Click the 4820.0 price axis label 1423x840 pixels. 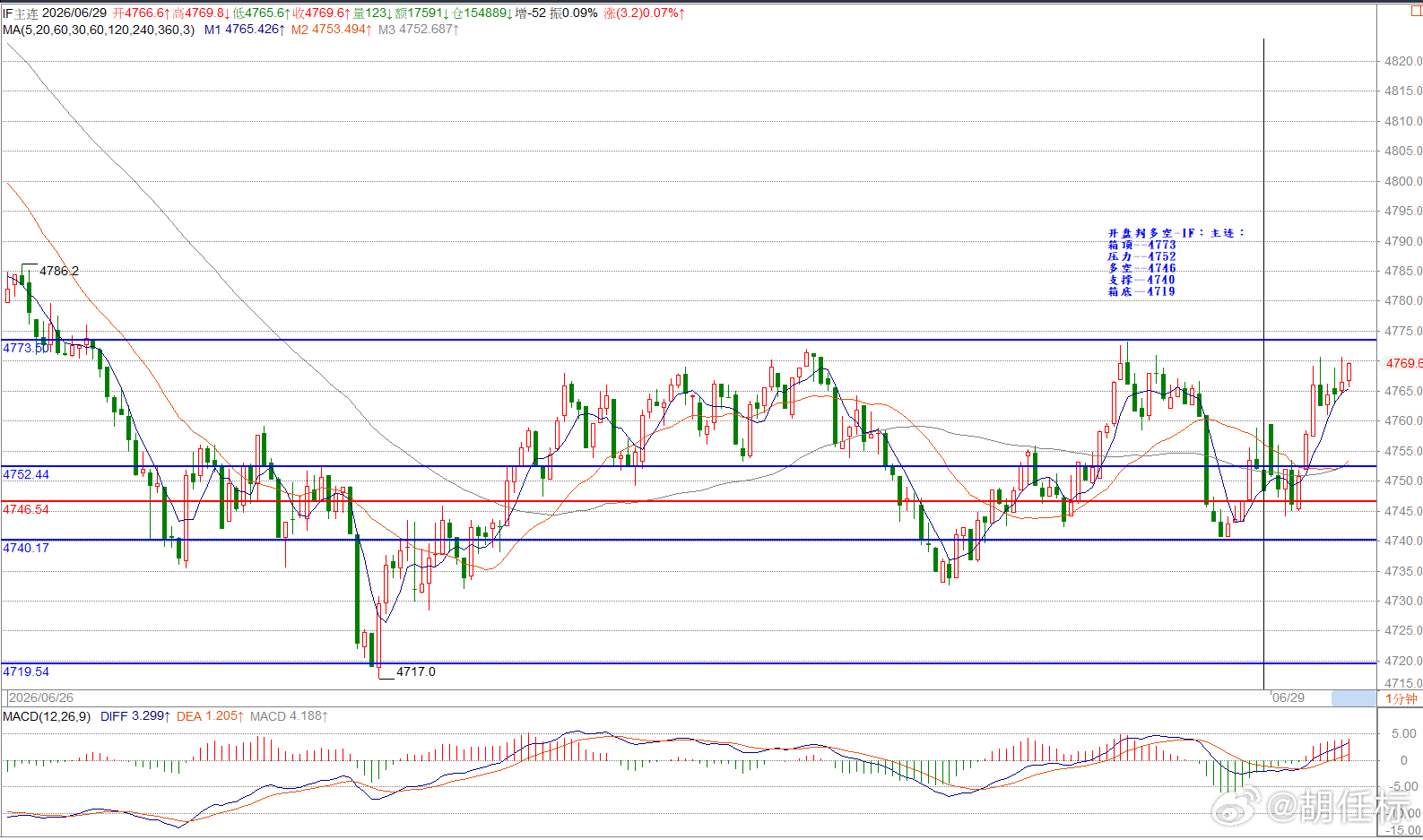coord(1403,61)
